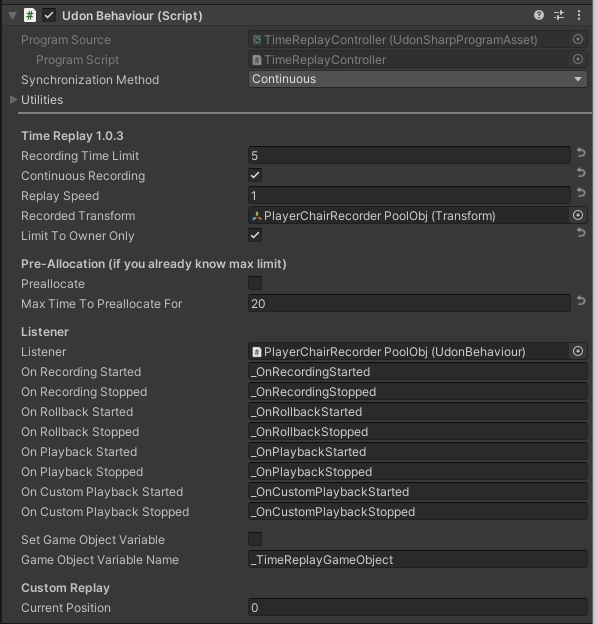The height and width of the screenshot is (624, 597).
Task: Uncheck Limit To Owner Only
Action: click(x=255, y=235)
